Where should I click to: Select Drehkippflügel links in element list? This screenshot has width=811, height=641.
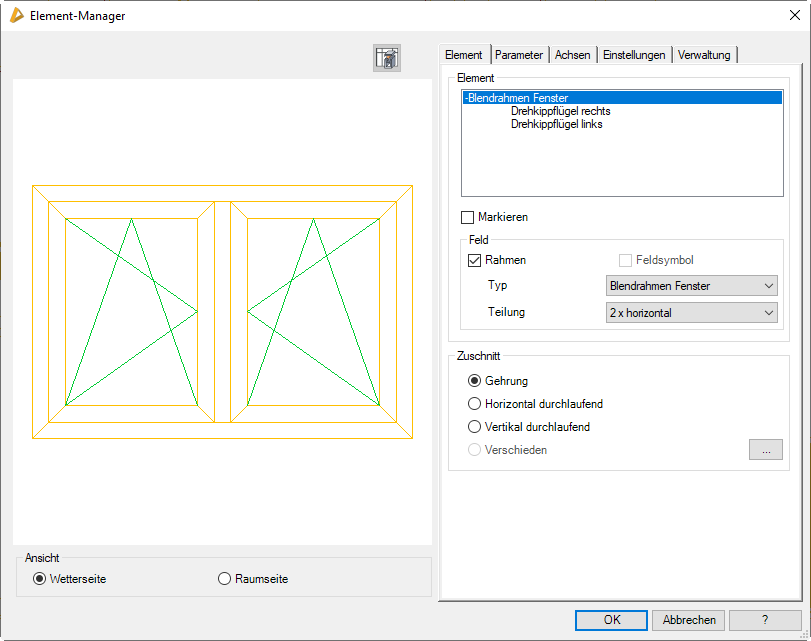(x=556, y=124)
